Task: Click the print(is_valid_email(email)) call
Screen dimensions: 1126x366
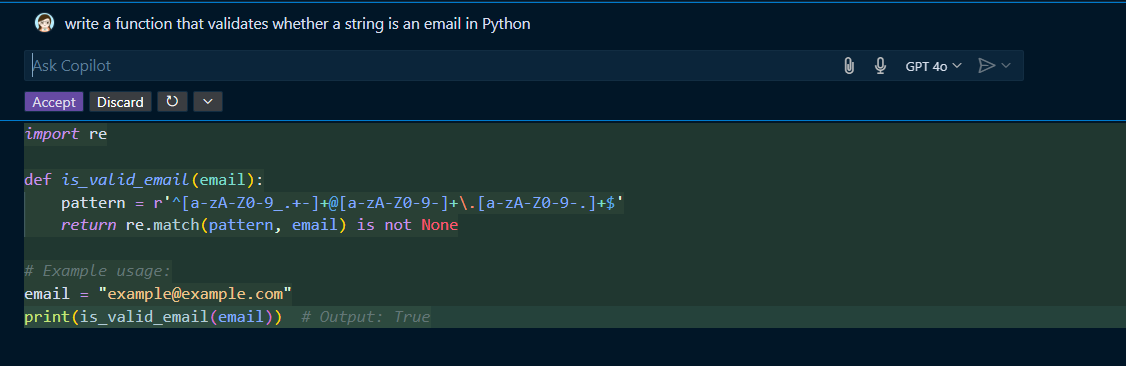Action: 153,316
